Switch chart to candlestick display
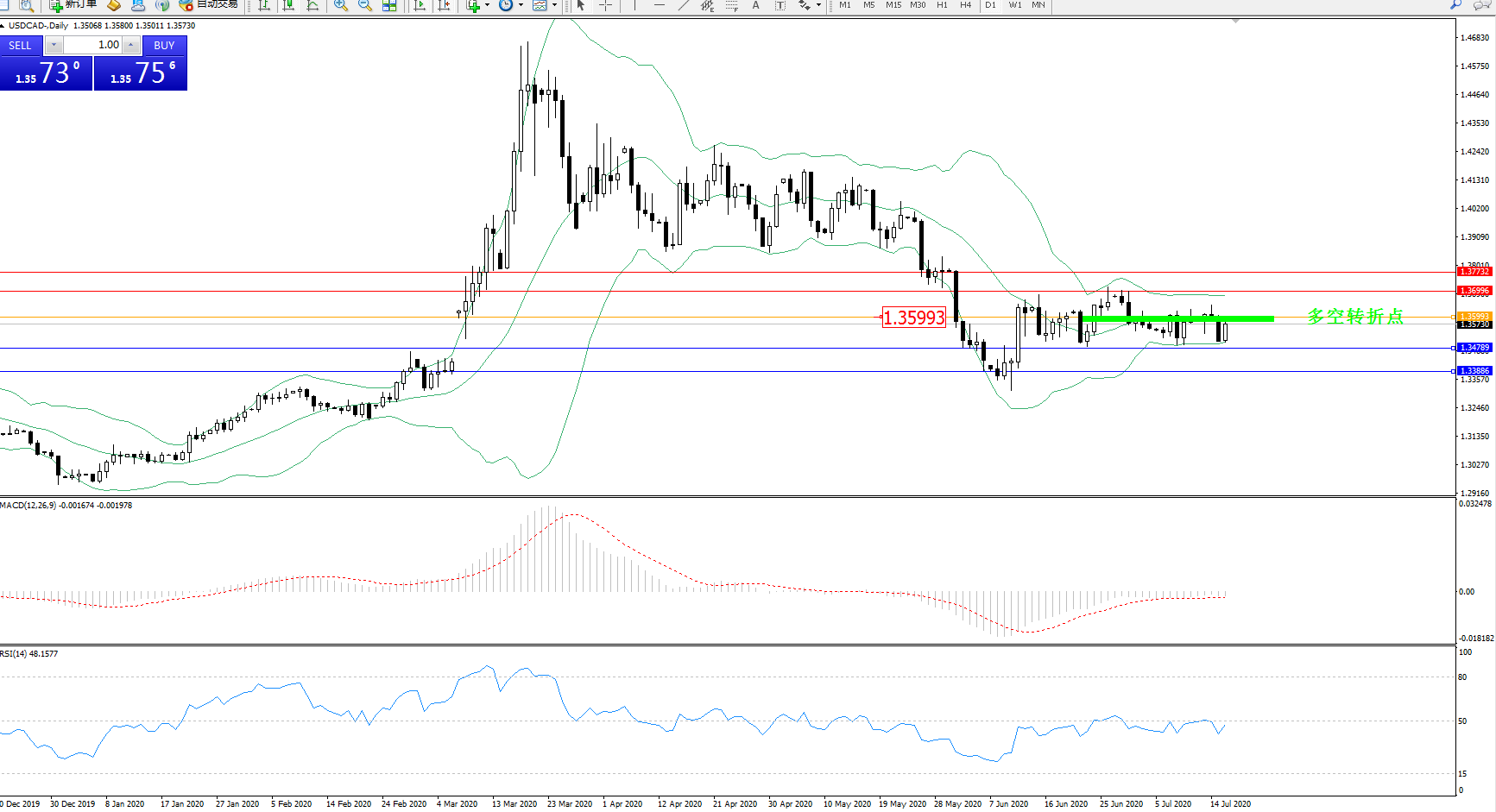 pos(288,5)
